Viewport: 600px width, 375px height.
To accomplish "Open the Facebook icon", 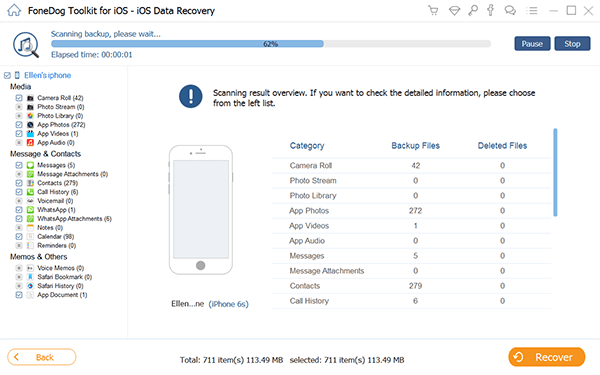I will coord(490,10).
